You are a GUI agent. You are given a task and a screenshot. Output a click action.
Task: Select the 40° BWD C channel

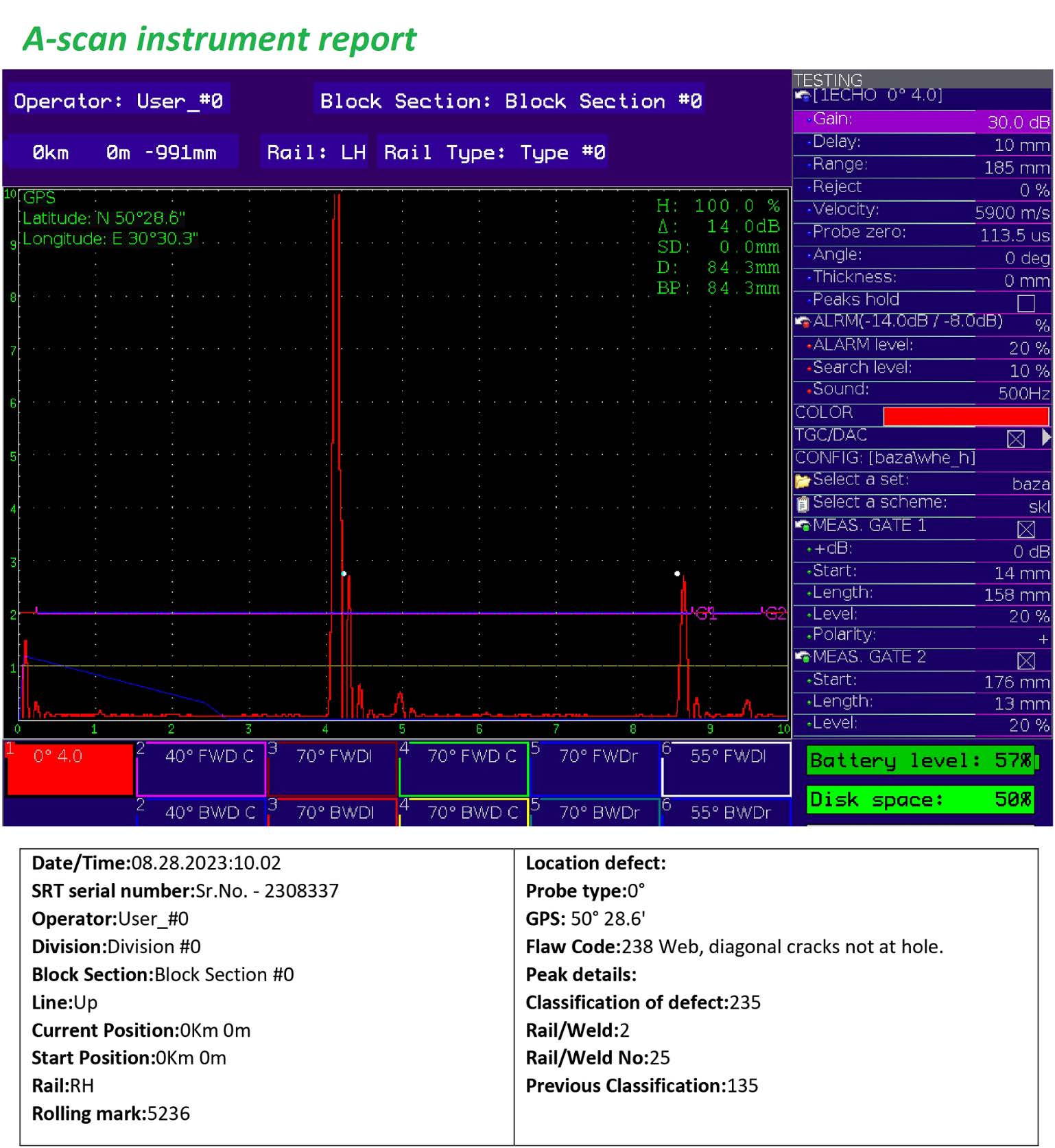pos(201,812)
